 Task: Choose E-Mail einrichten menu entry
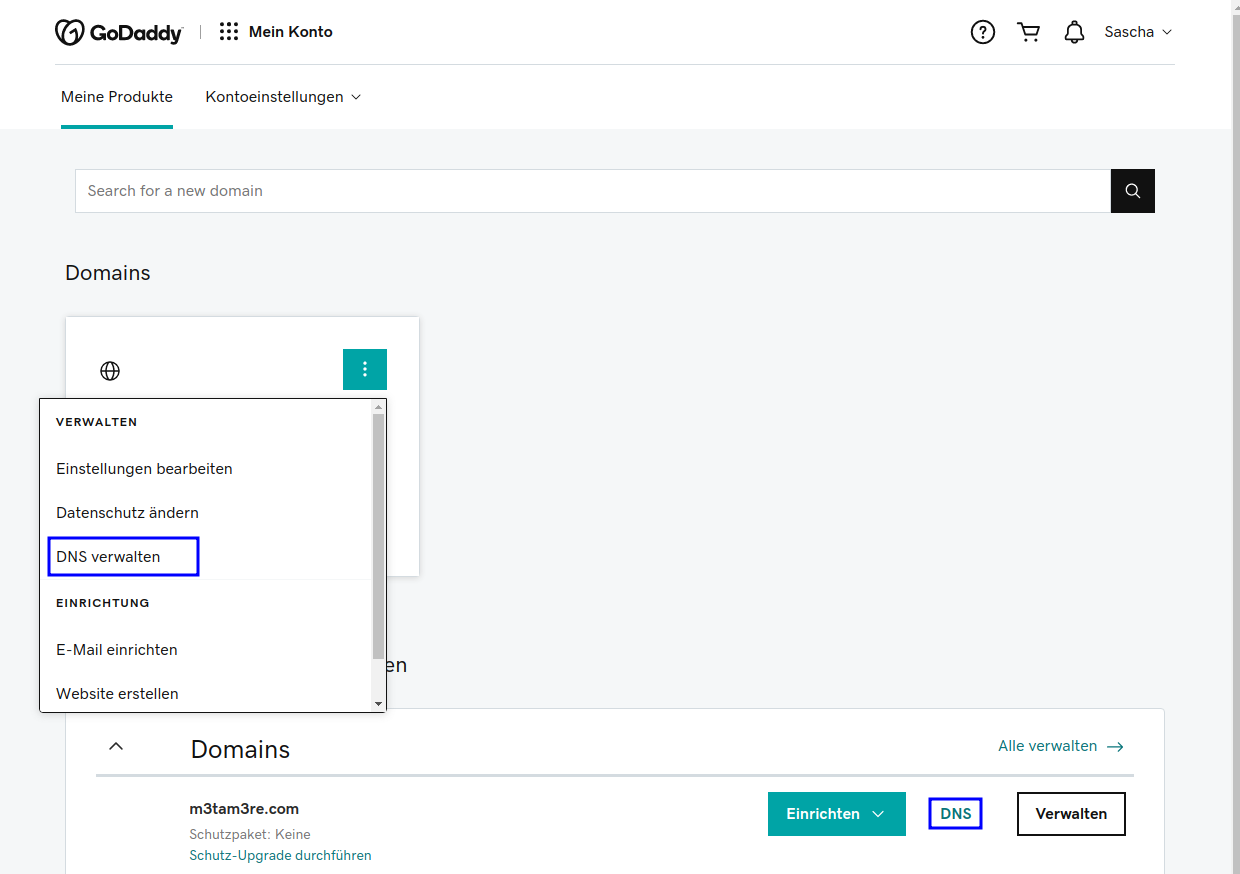pyautogui.click(x=117, y=650)
